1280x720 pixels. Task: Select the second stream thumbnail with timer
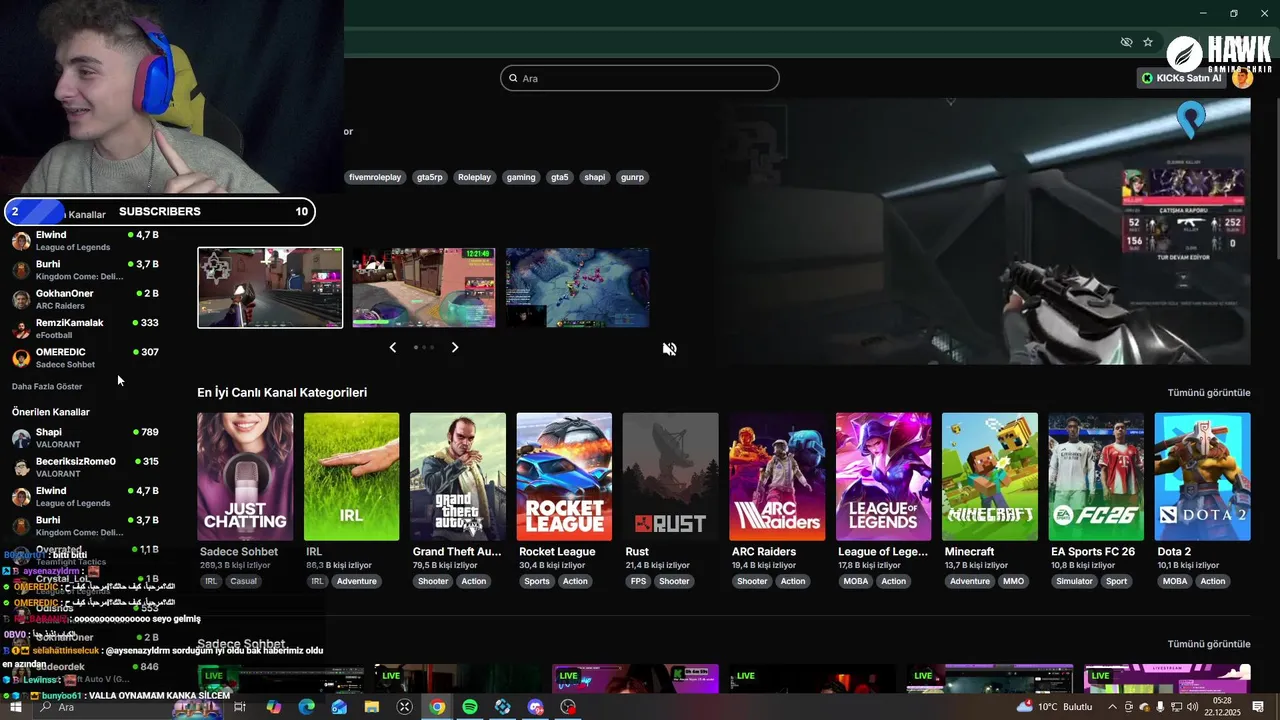424,288
